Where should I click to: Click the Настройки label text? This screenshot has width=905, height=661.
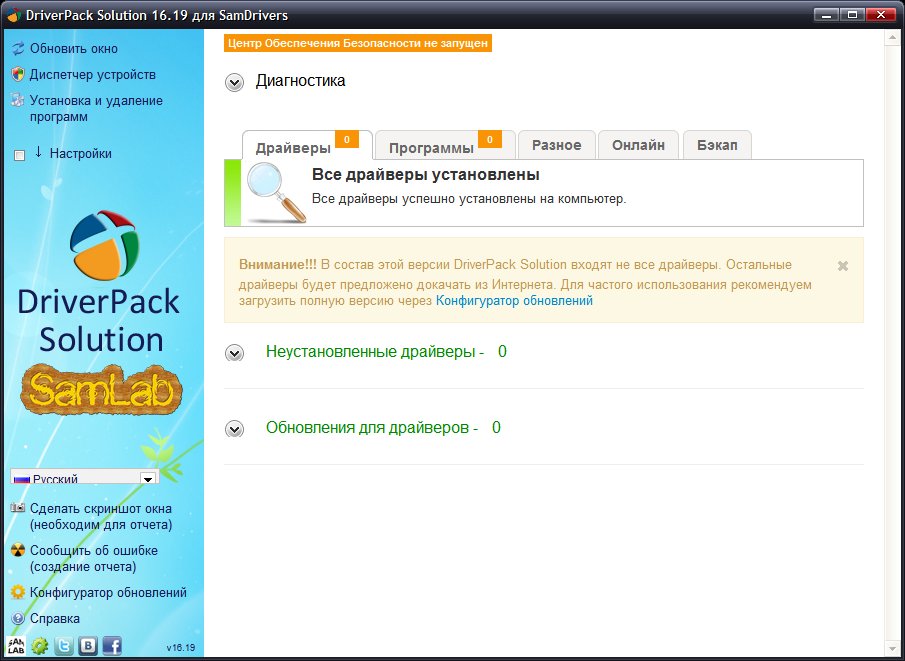81,154
